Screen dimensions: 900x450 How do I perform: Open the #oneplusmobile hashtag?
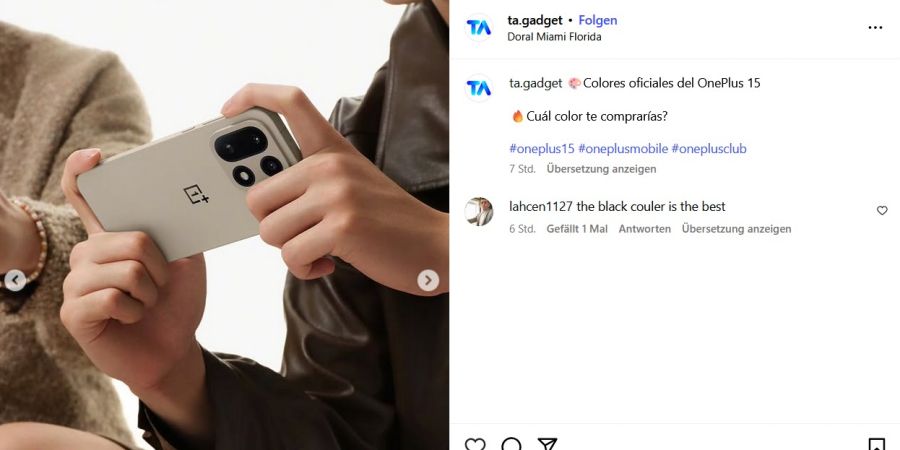pos(623,149)
